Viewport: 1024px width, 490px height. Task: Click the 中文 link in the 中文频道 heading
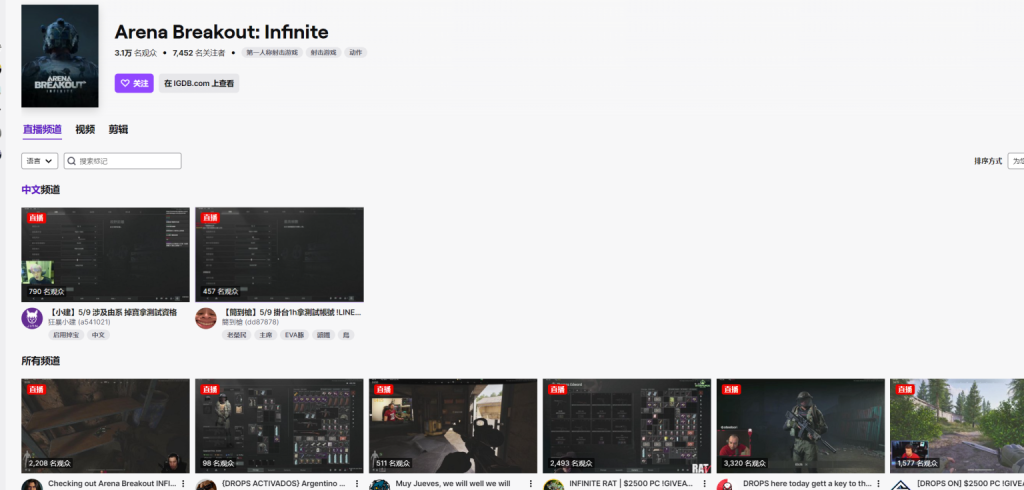point(31,189)
